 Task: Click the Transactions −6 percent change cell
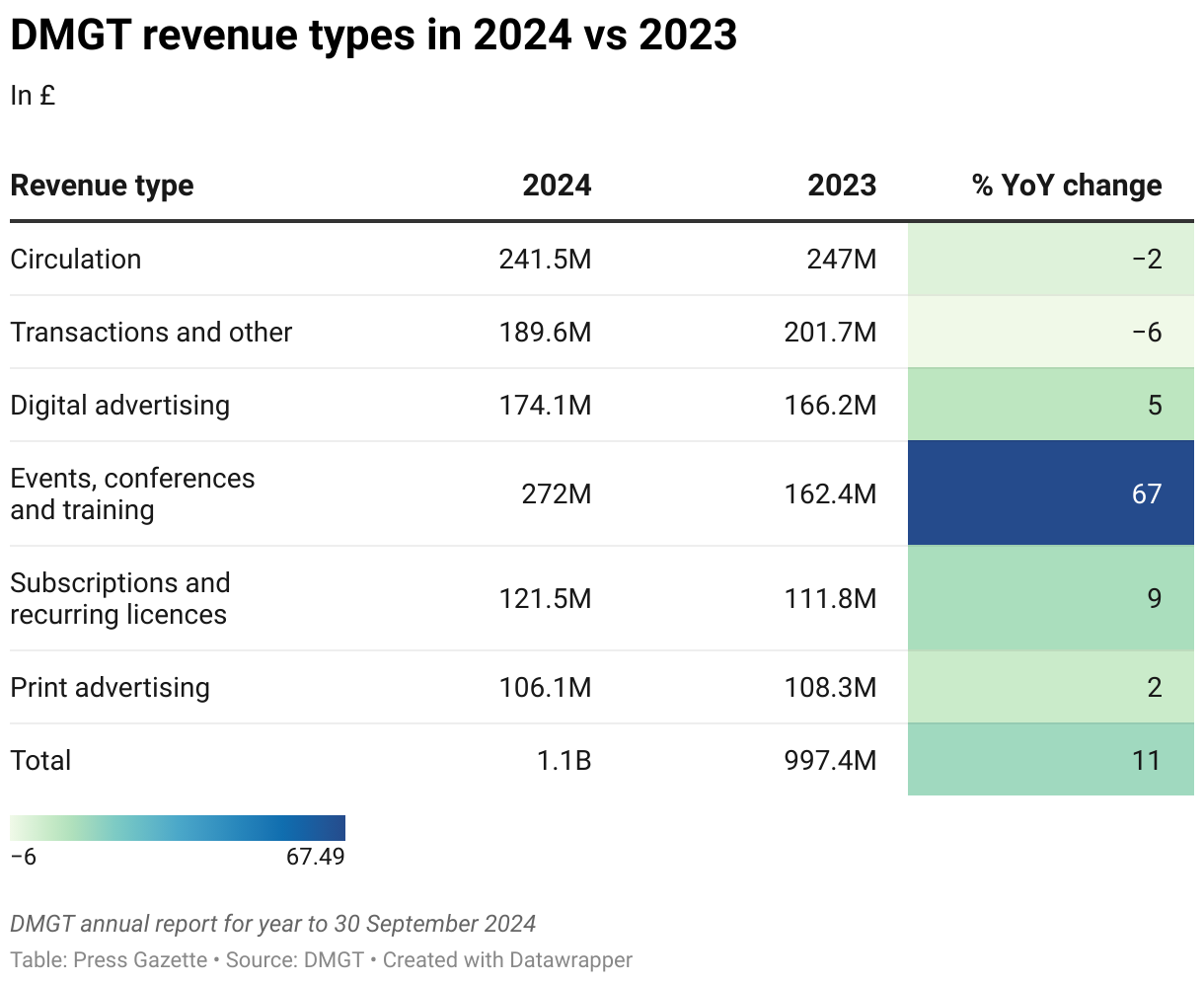(x=1050, y=333)
